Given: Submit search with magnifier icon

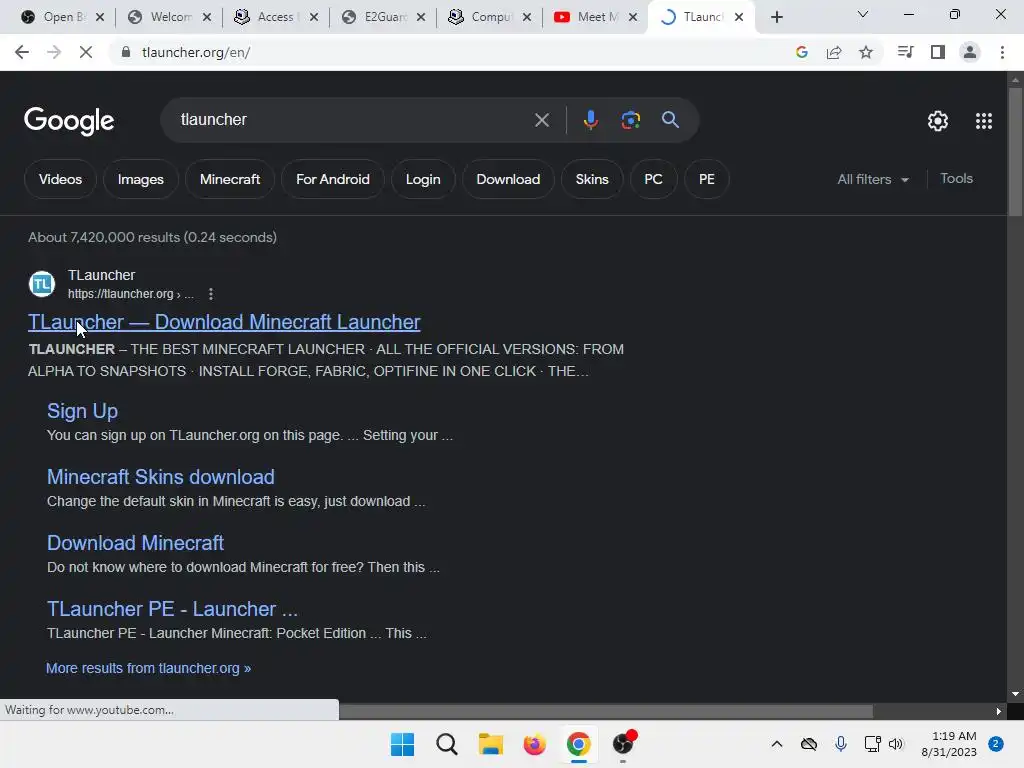Looking at the screenshot, I should (670, 120).
